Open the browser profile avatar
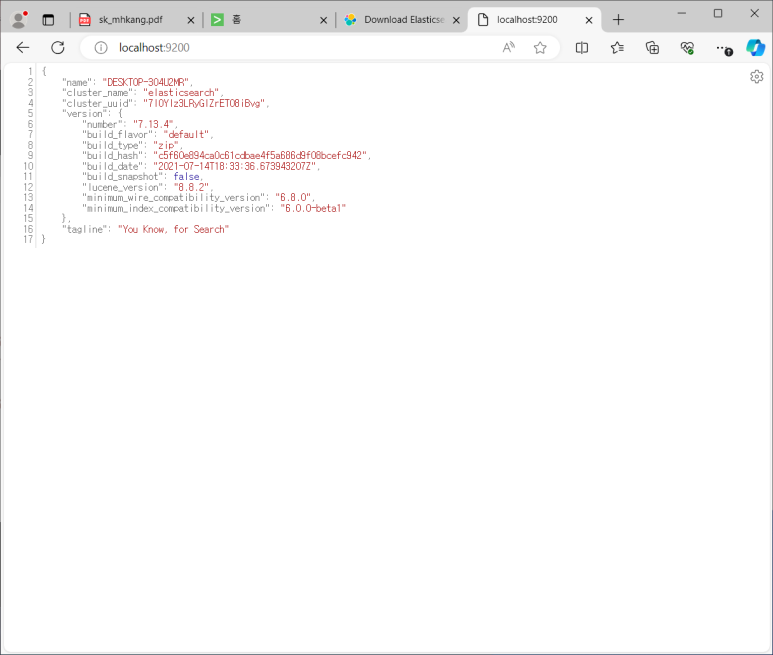This screenshot has width=773, height=655. click(19, 20)
